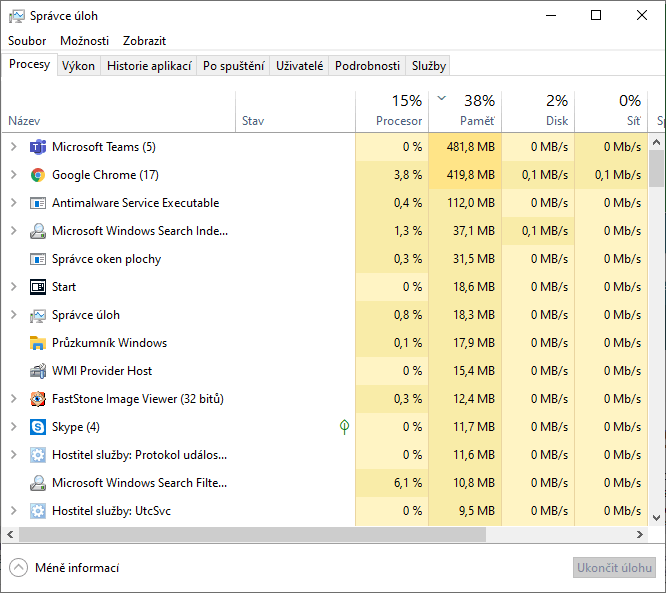
Task: Expand the Microsoft Teams process group
Action: pos(13,147)
